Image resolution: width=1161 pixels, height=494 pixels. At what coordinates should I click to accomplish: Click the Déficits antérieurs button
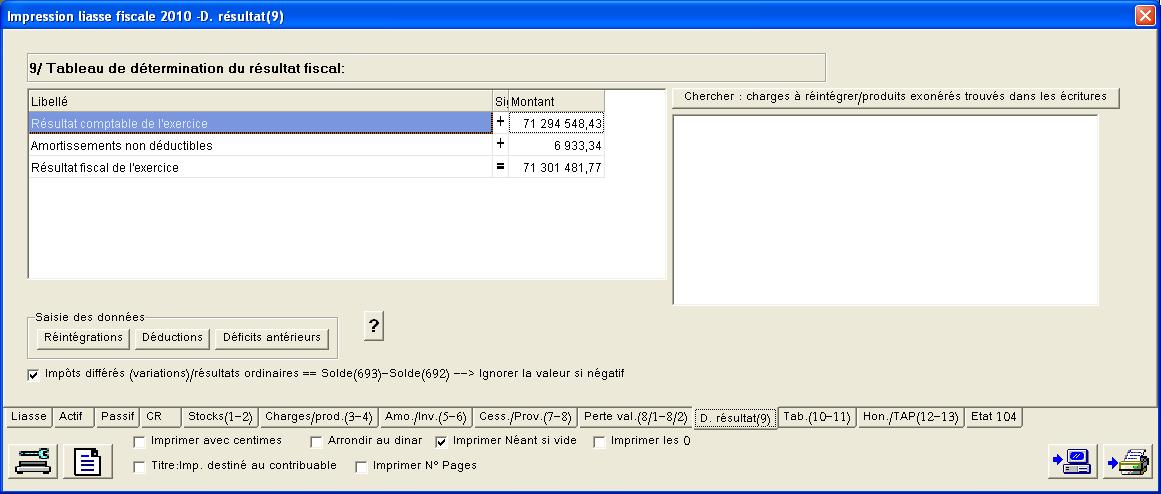pos(271,338)
